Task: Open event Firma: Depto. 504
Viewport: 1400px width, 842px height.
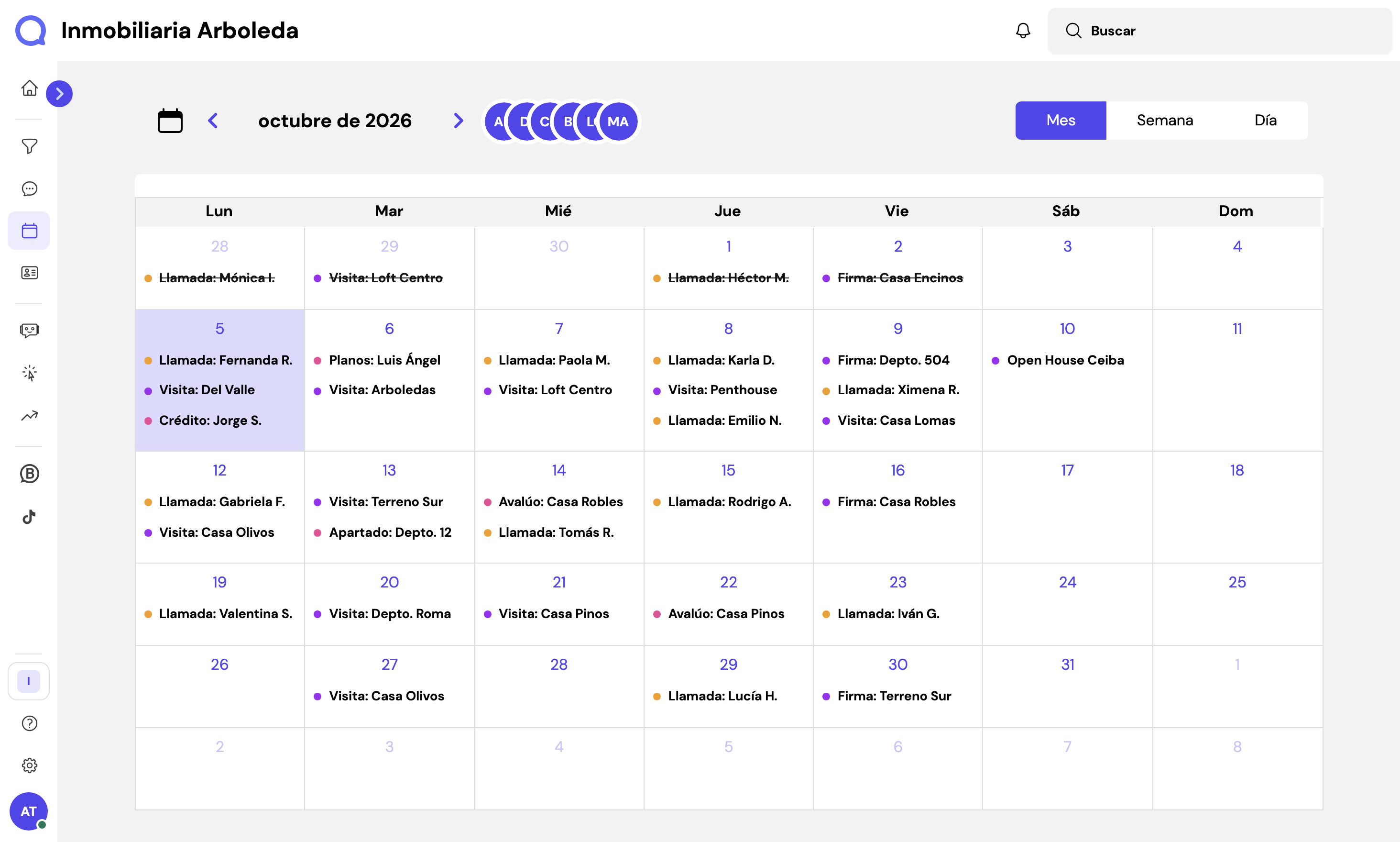Action: [x=886, y=360]
